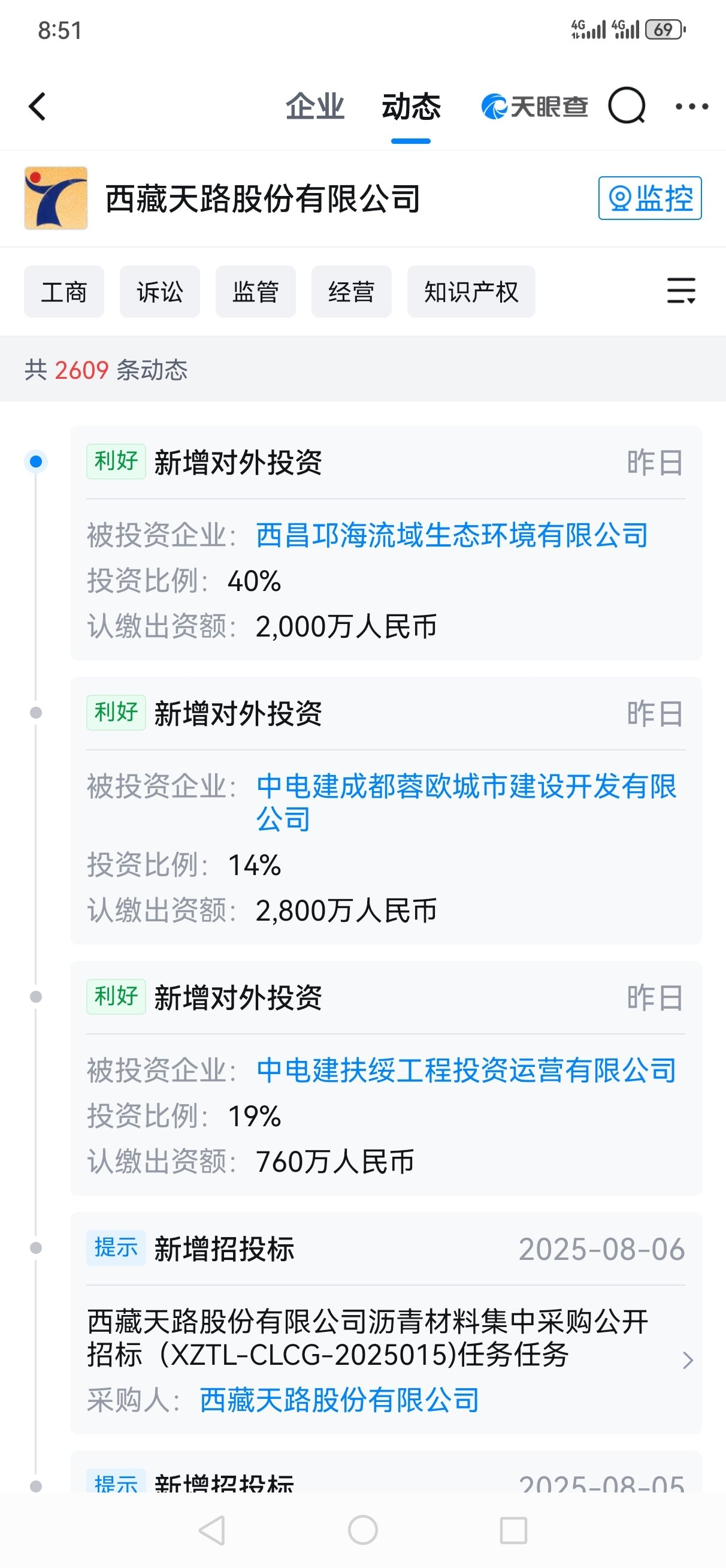Filter by 监管 category chip
Viewport: 726px width, 1568px height.
256,291
